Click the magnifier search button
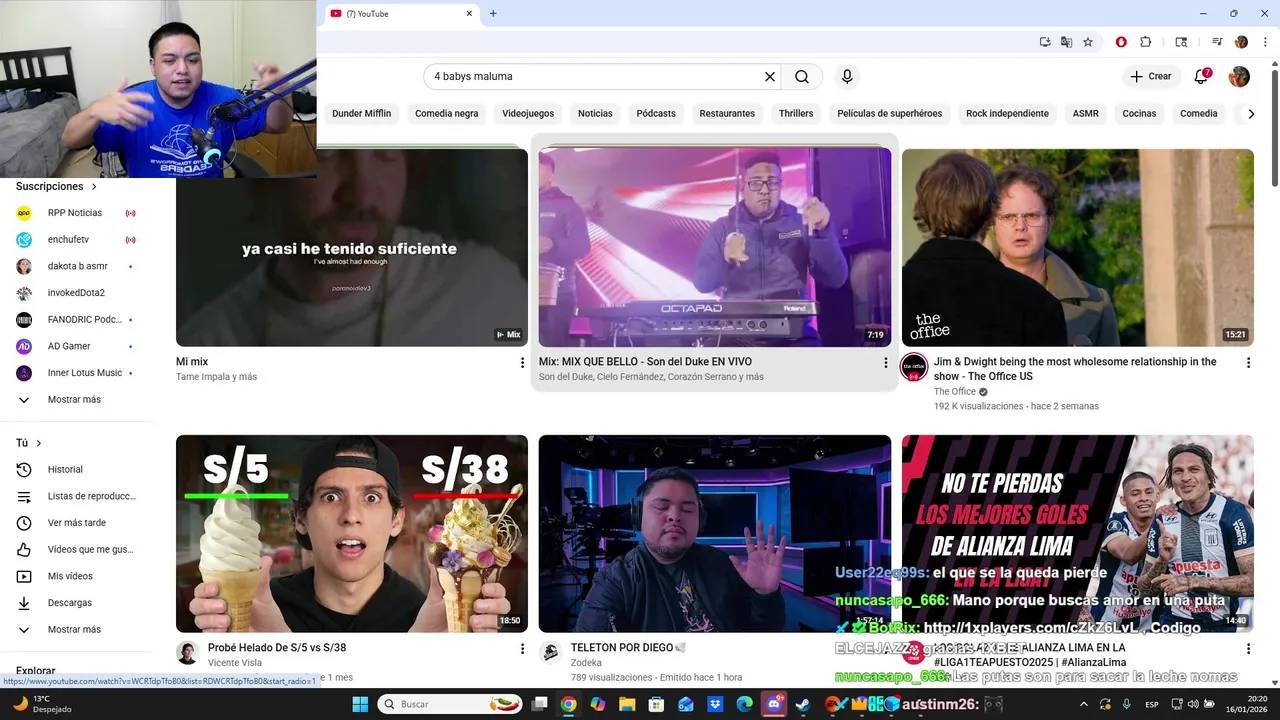Image resolution: width=1280 pixels, height=720 pixels. 802,77
